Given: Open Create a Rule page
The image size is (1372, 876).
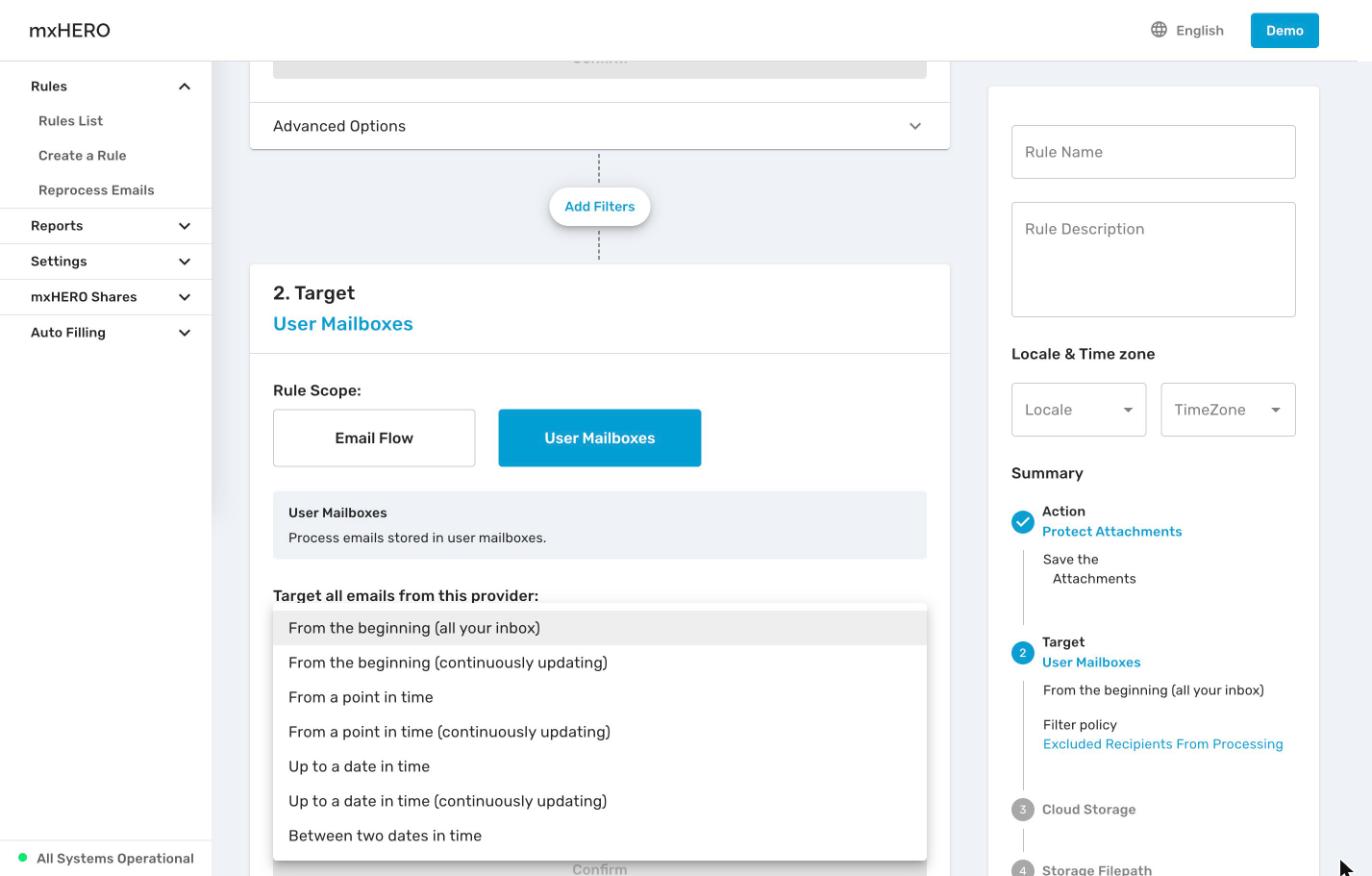Looking at the screenshot, I should (82, 156).
